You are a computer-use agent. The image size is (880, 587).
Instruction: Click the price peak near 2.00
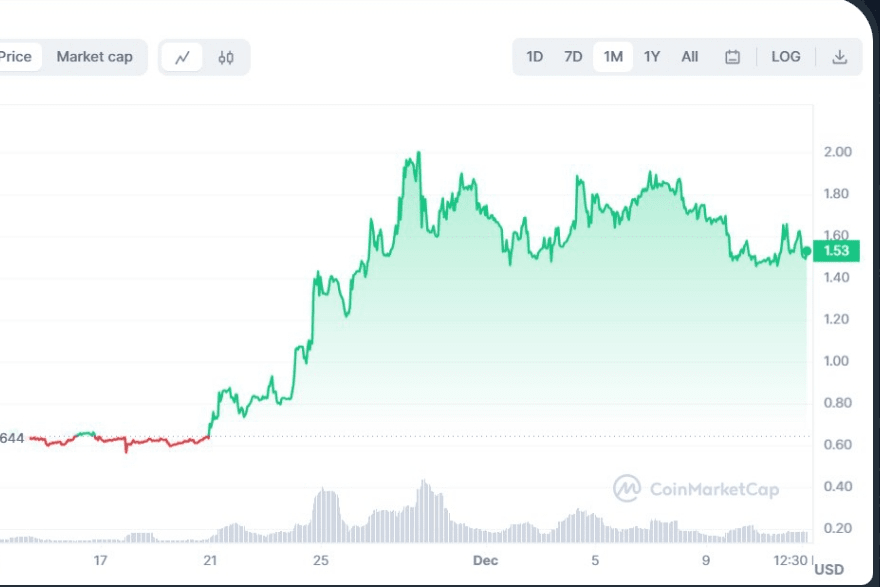coord(418,154)
